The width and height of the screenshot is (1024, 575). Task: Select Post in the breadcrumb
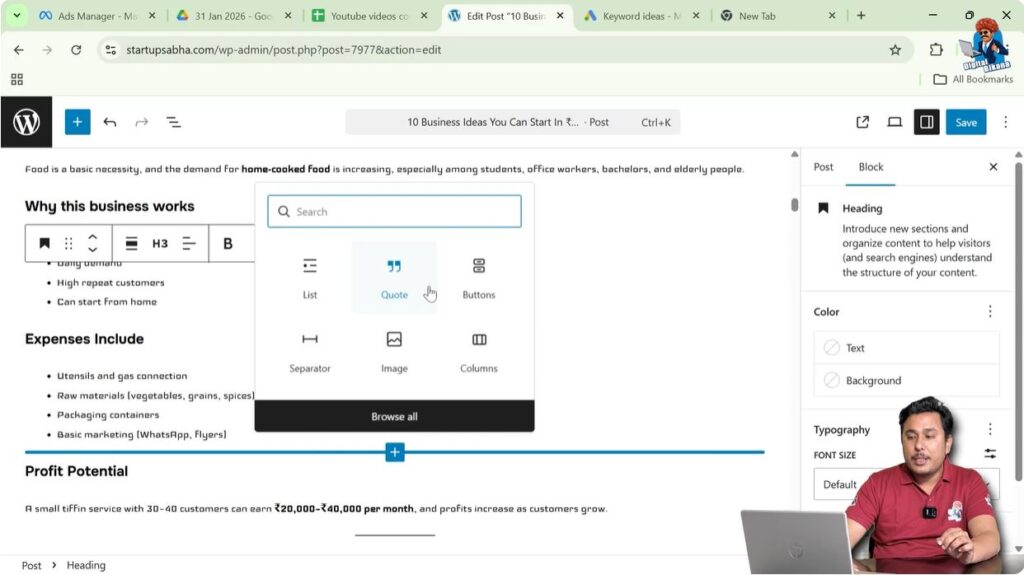tap(31, 566)
